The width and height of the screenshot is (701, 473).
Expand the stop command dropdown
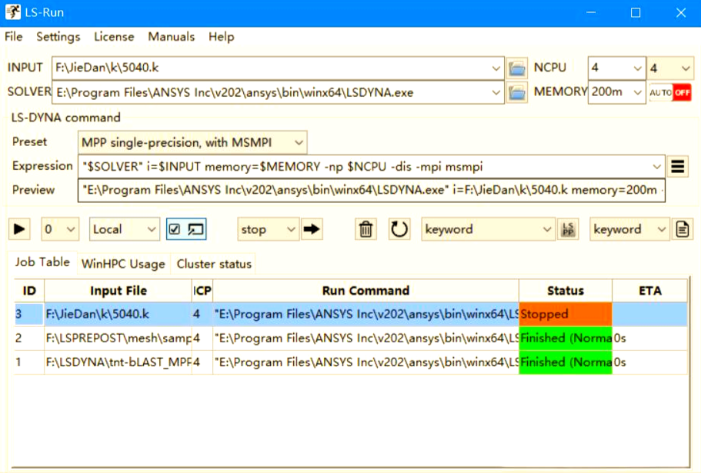[x=268, y=229]
